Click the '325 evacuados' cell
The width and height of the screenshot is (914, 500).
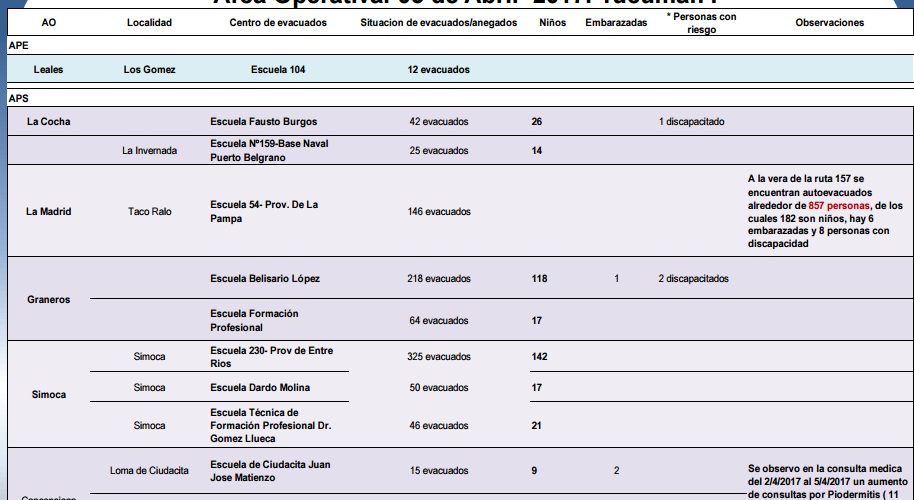coord(438,357)
